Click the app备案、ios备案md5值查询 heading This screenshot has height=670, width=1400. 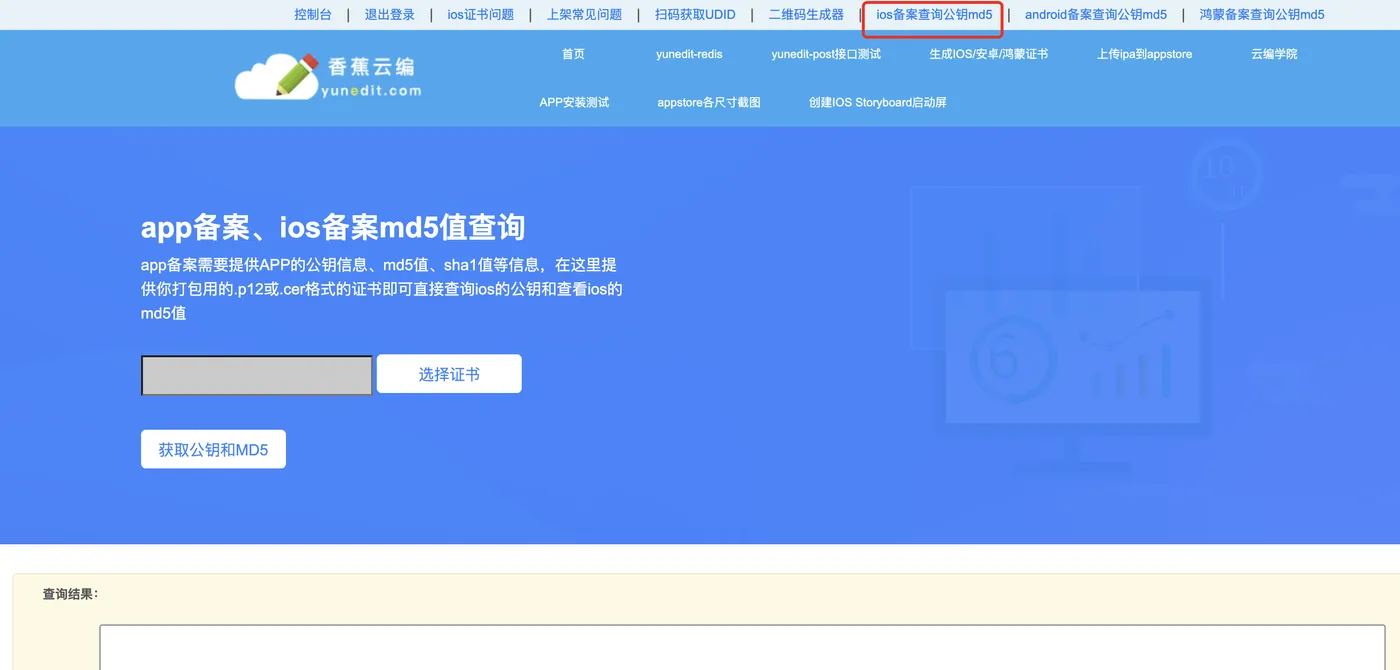(333, 227)
